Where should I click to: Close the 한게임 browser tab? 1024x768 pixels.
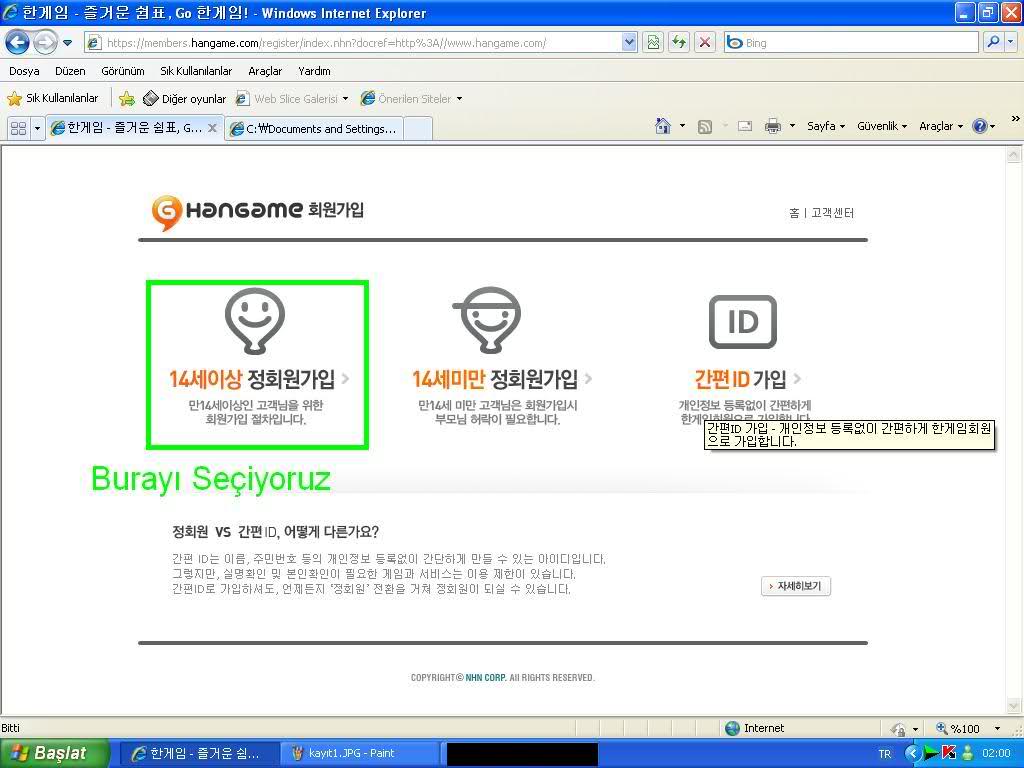pos(212,128)
